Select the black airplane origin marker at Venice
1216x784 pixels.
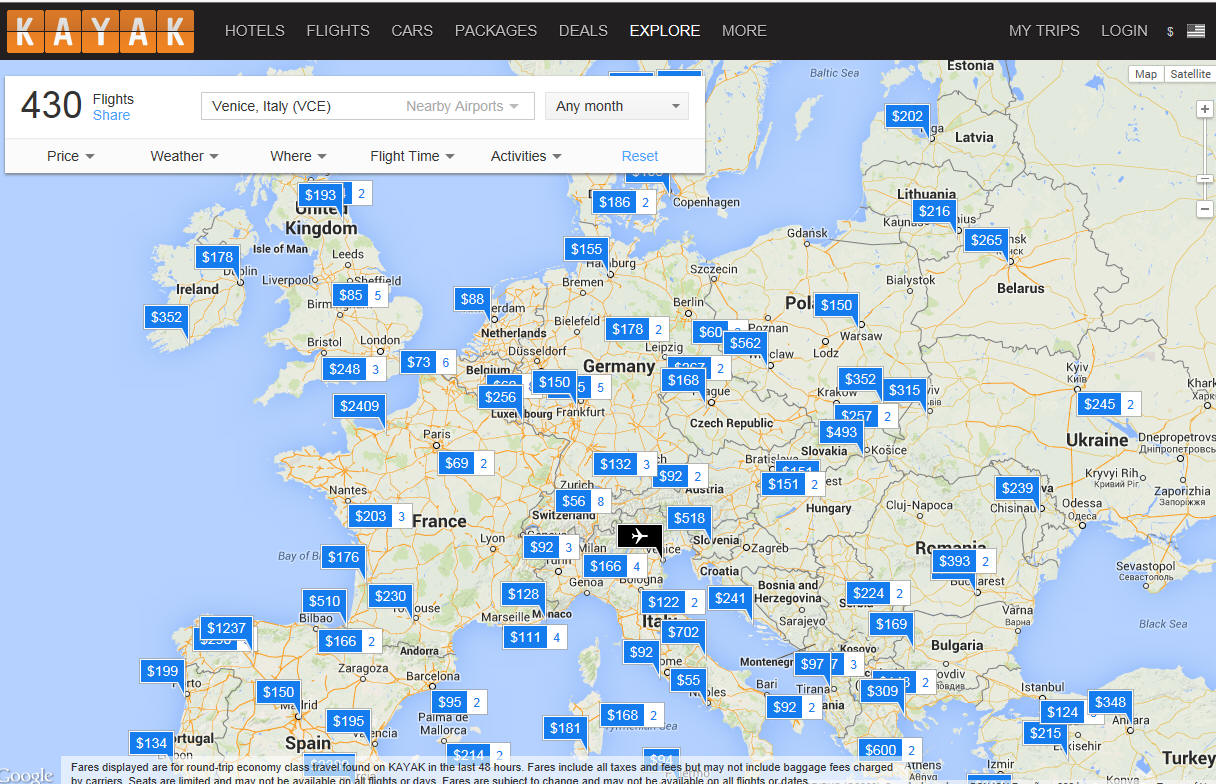640,536
